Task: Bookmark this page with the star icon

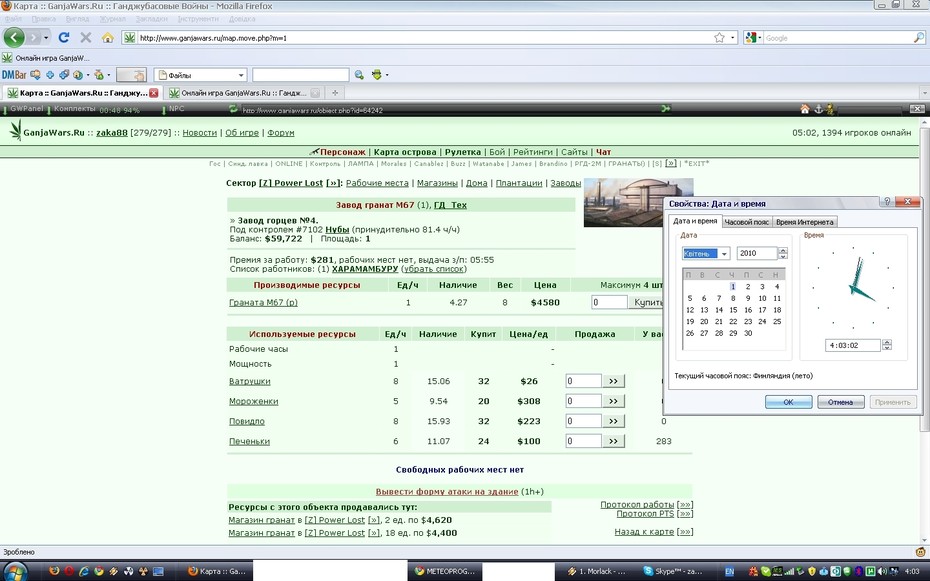Action: point(719,38)
